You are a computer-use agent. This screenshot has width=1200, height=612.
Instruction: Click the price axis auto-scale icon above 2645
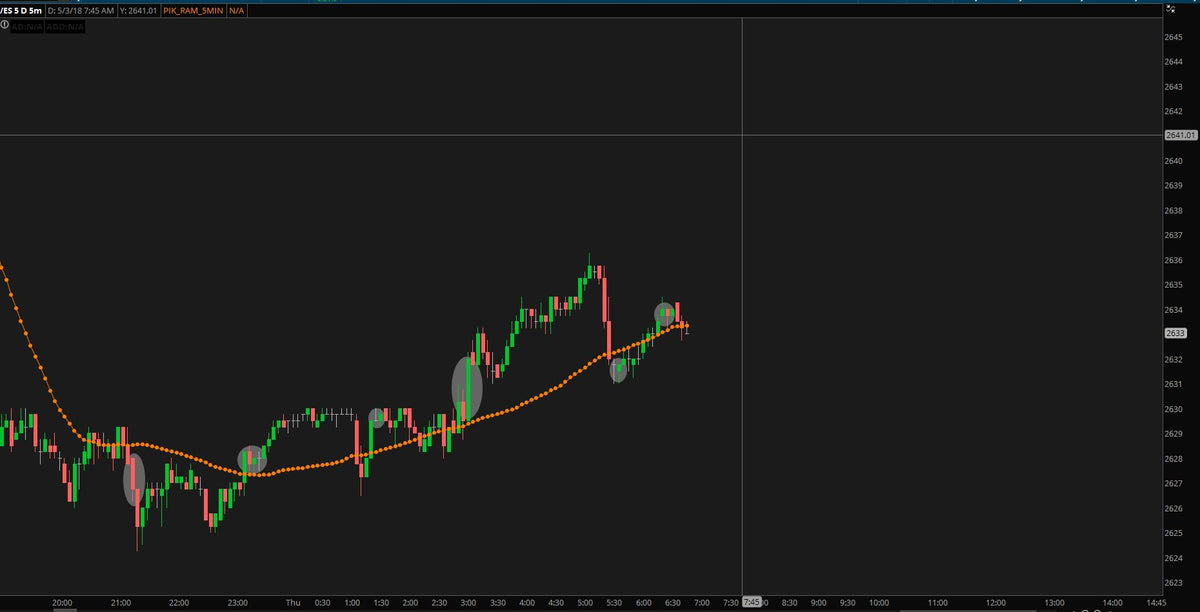[1171, 10]
